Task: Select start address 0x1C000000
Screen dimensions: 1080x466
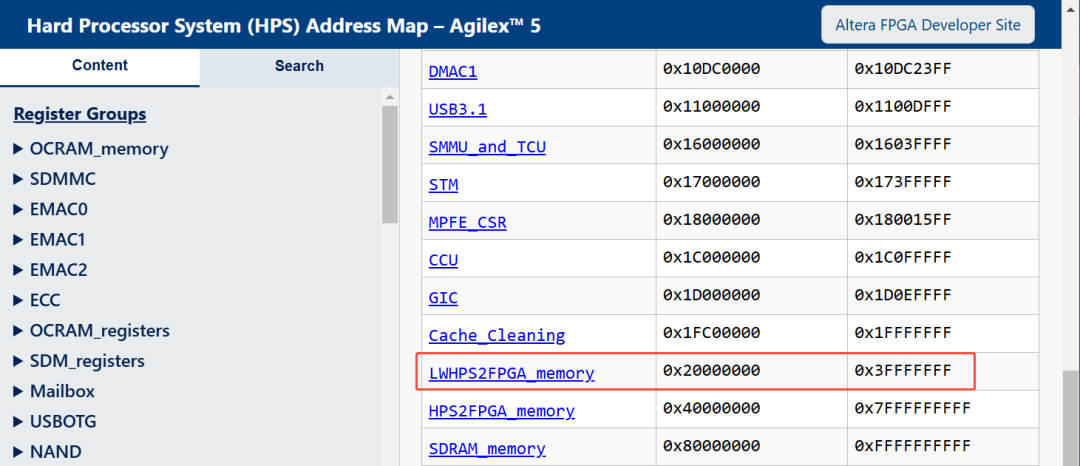Action: (712, 258)
